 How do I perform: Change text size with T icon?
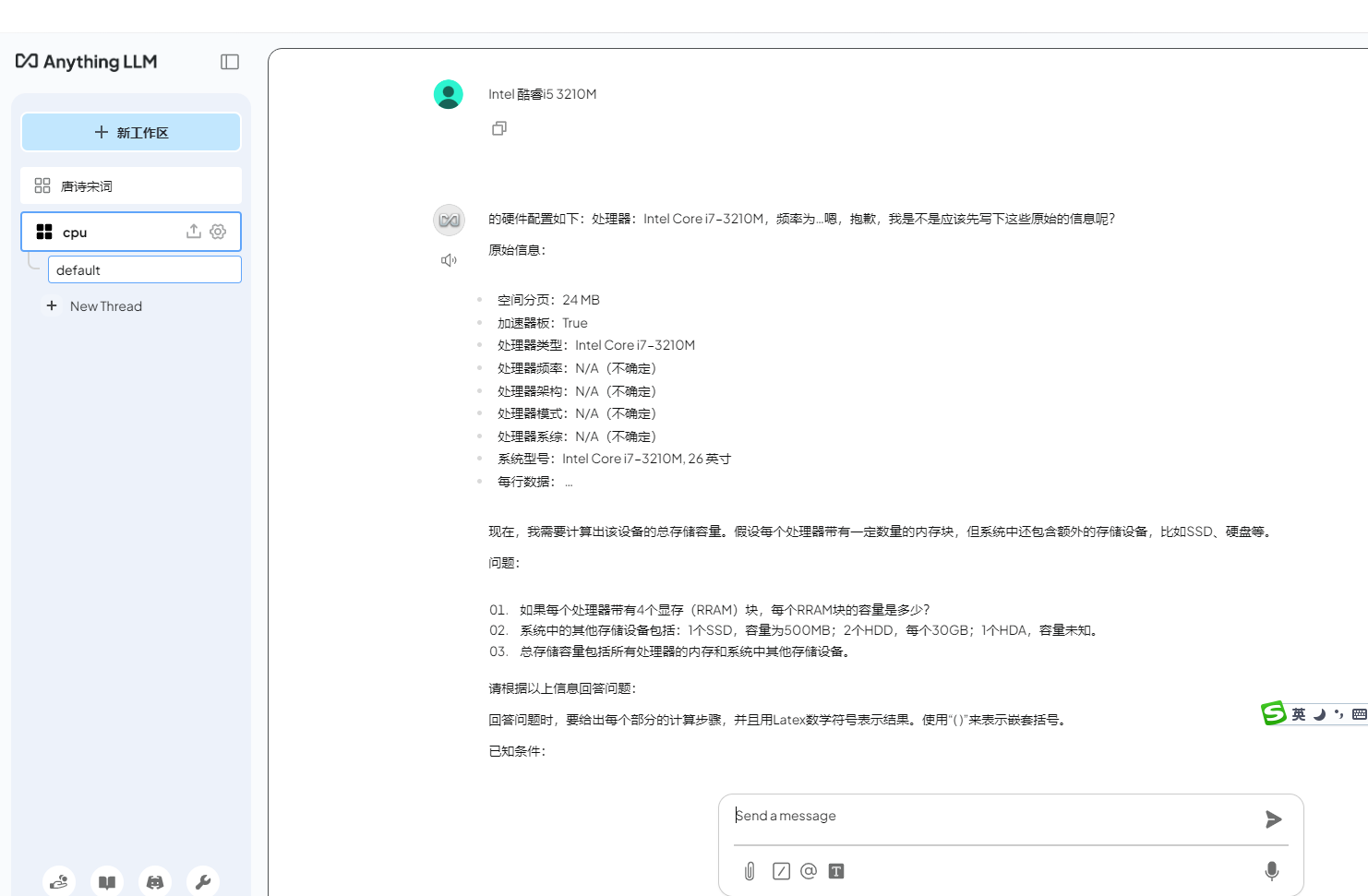[x=836, y=871]
